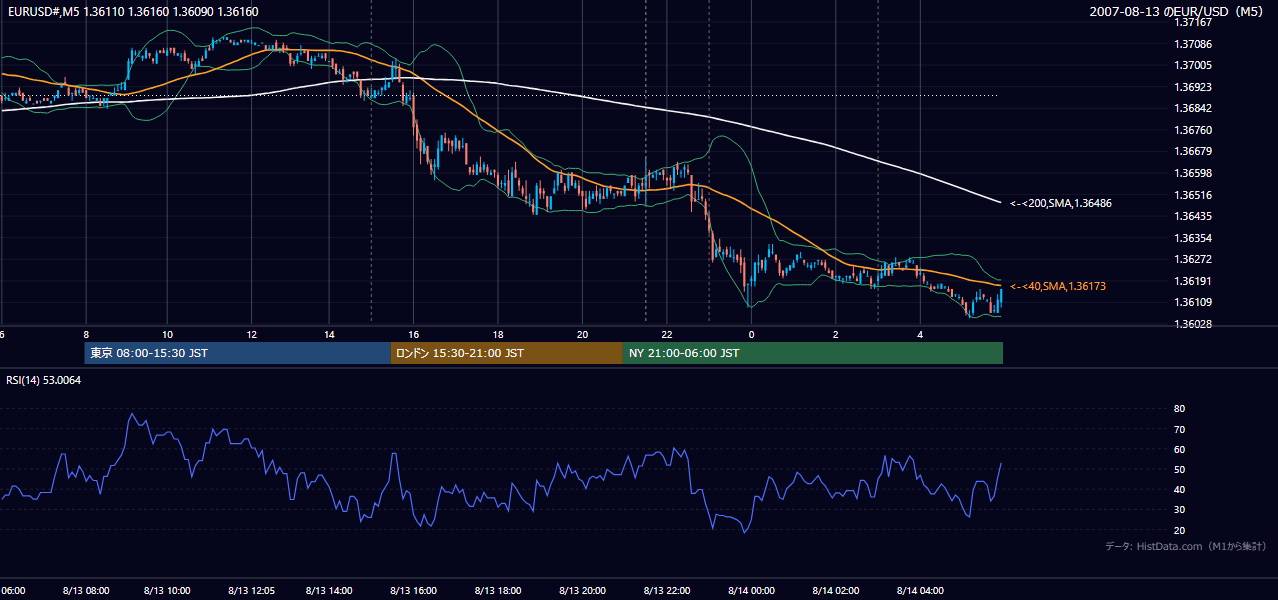This screenshot has height=600, width=1278.
Task: Click the 8/13 18:00 time label
Action: click(x=499, y=590)
